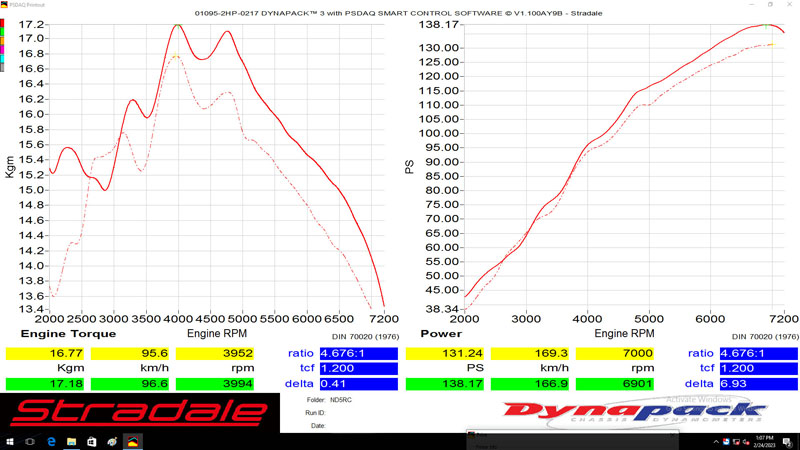Screen dimensions: 800x450
Task: Click the PSDAQ Printout title bar icon
Action: pyautogui.click(x=4, y=5)
